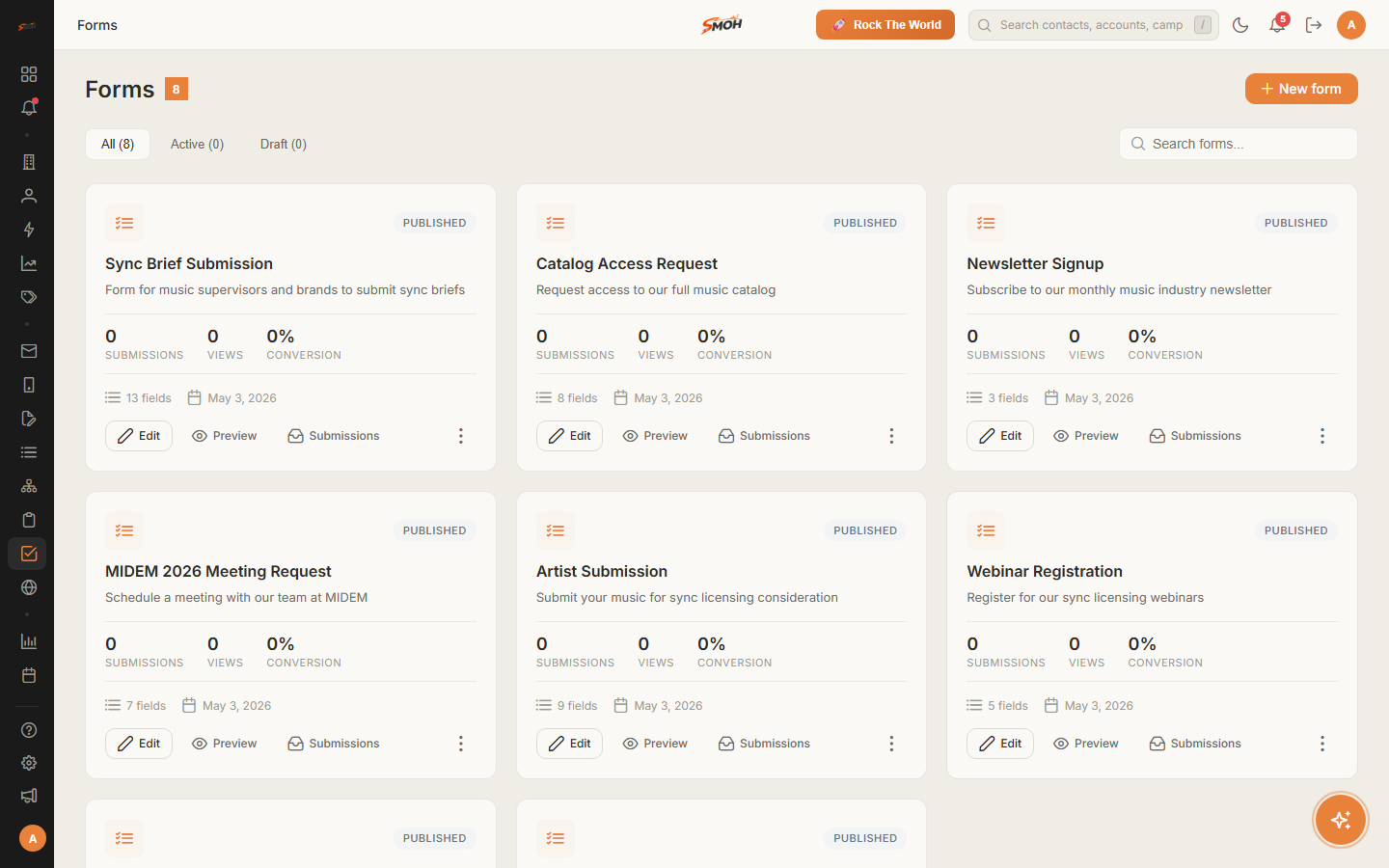Click the Webinar Registration card title
This screenshot has width=1389, height=868.
tap(1045, 571)
